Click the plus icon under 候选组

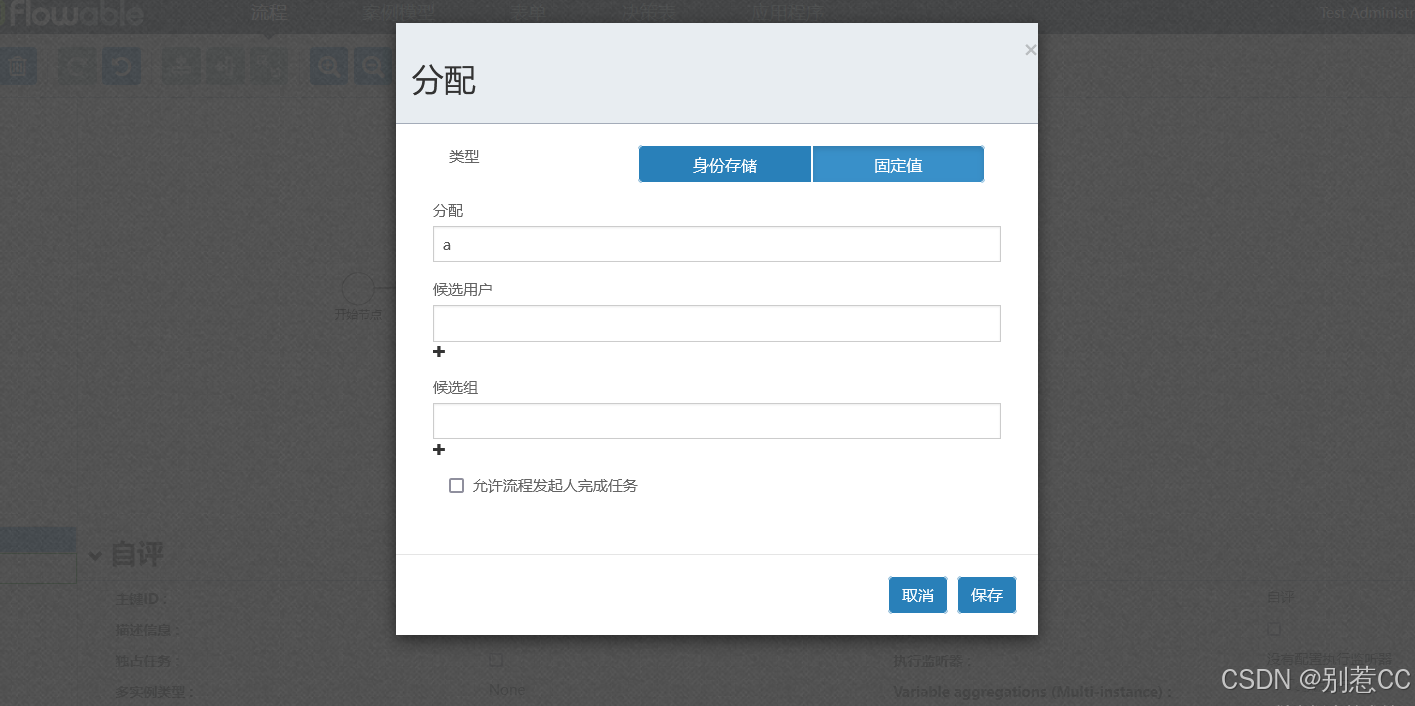point(438,450)
